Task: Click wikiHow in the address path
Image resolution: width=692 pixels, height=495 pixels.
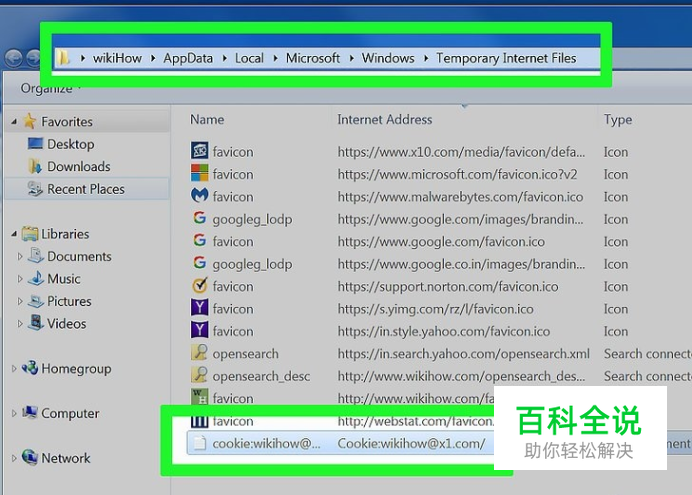Action: pos(117,58)
